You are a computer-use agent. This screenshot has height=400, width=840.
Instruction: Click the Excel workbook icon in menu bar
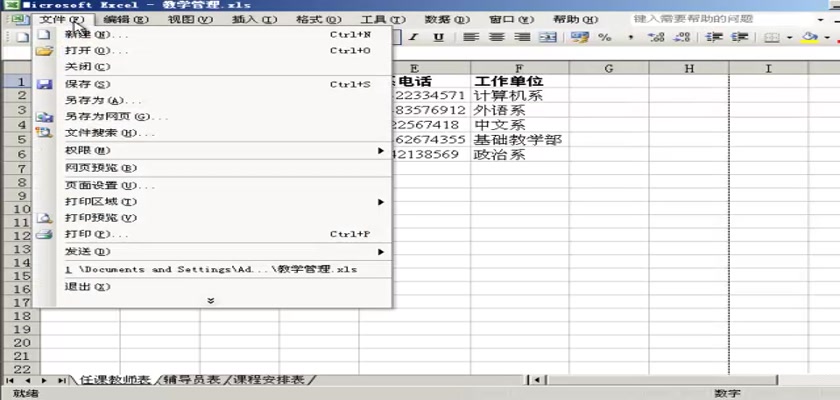pyautogui.click(x=18, y=19)
